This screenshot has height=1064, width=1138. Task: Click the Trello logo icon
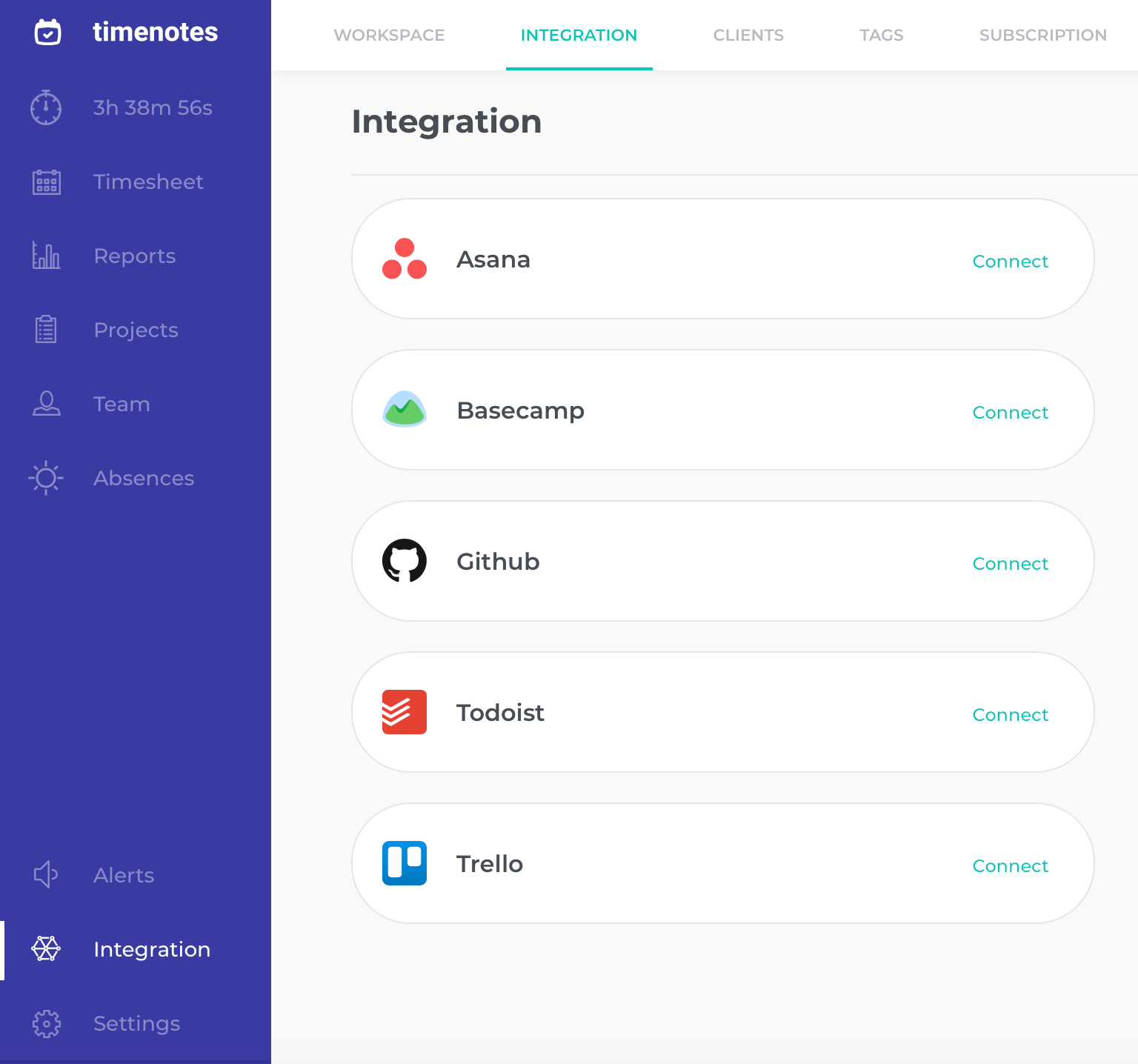click(x=405, y=863)
